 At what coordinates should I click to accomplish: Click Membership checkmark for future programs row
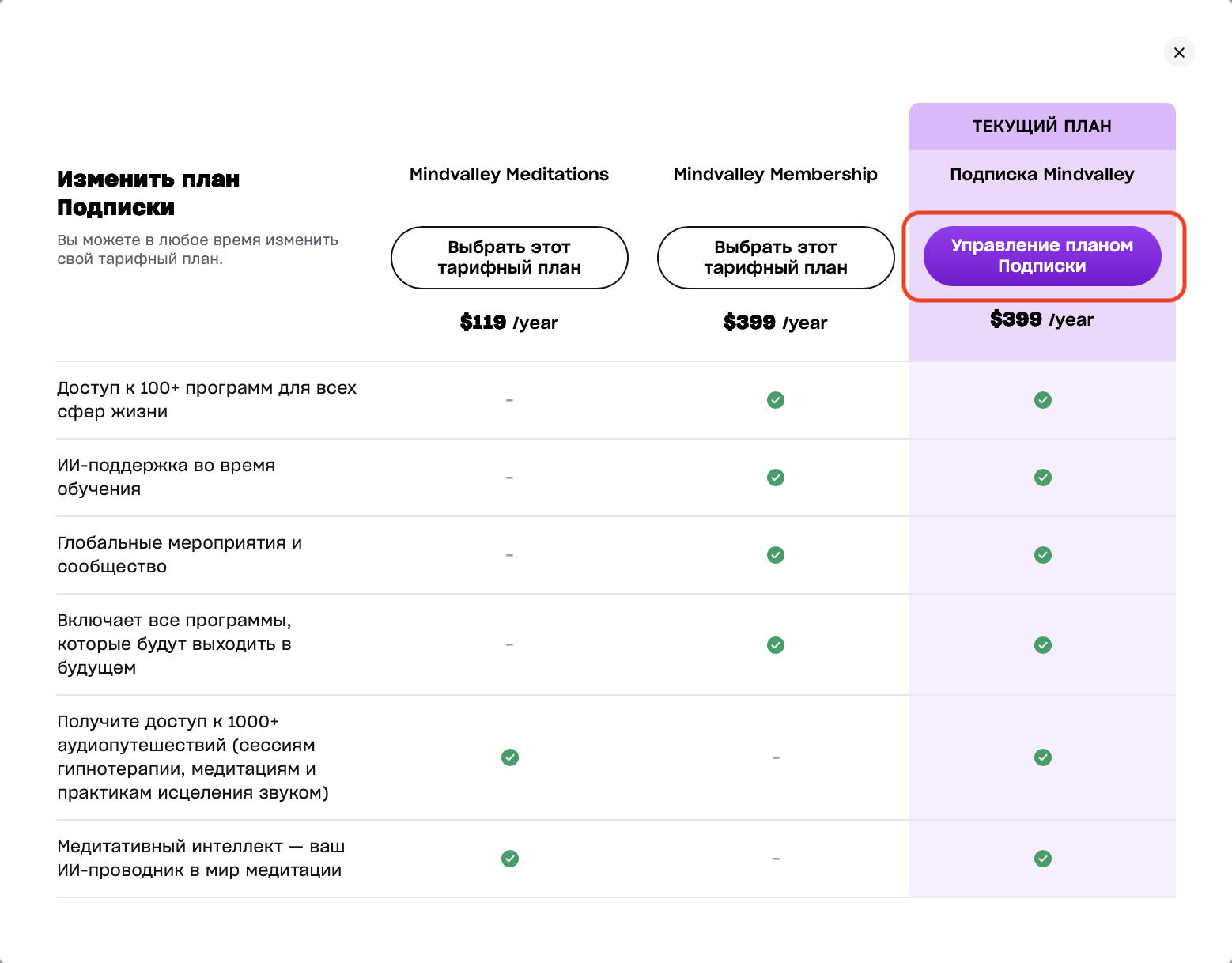coord(776,645)
